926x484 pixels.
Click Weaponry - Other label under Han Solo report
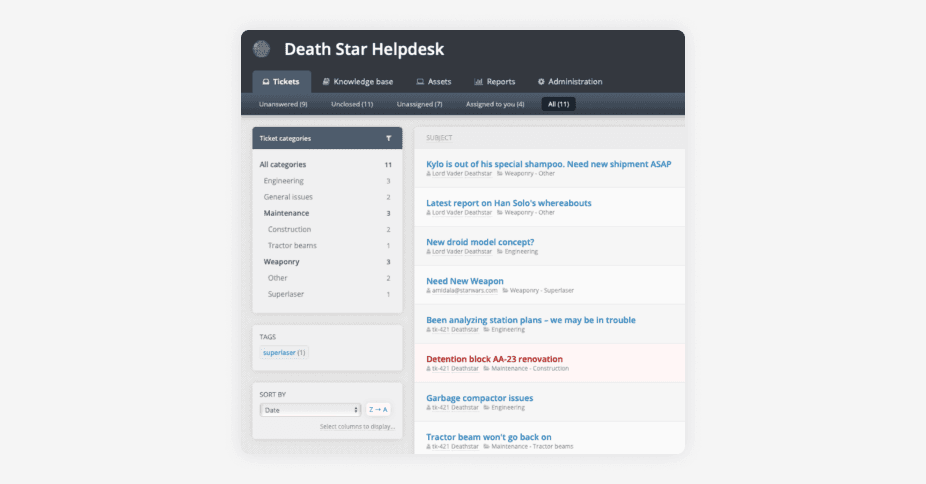pyautogui.click(x=529, y=212)
